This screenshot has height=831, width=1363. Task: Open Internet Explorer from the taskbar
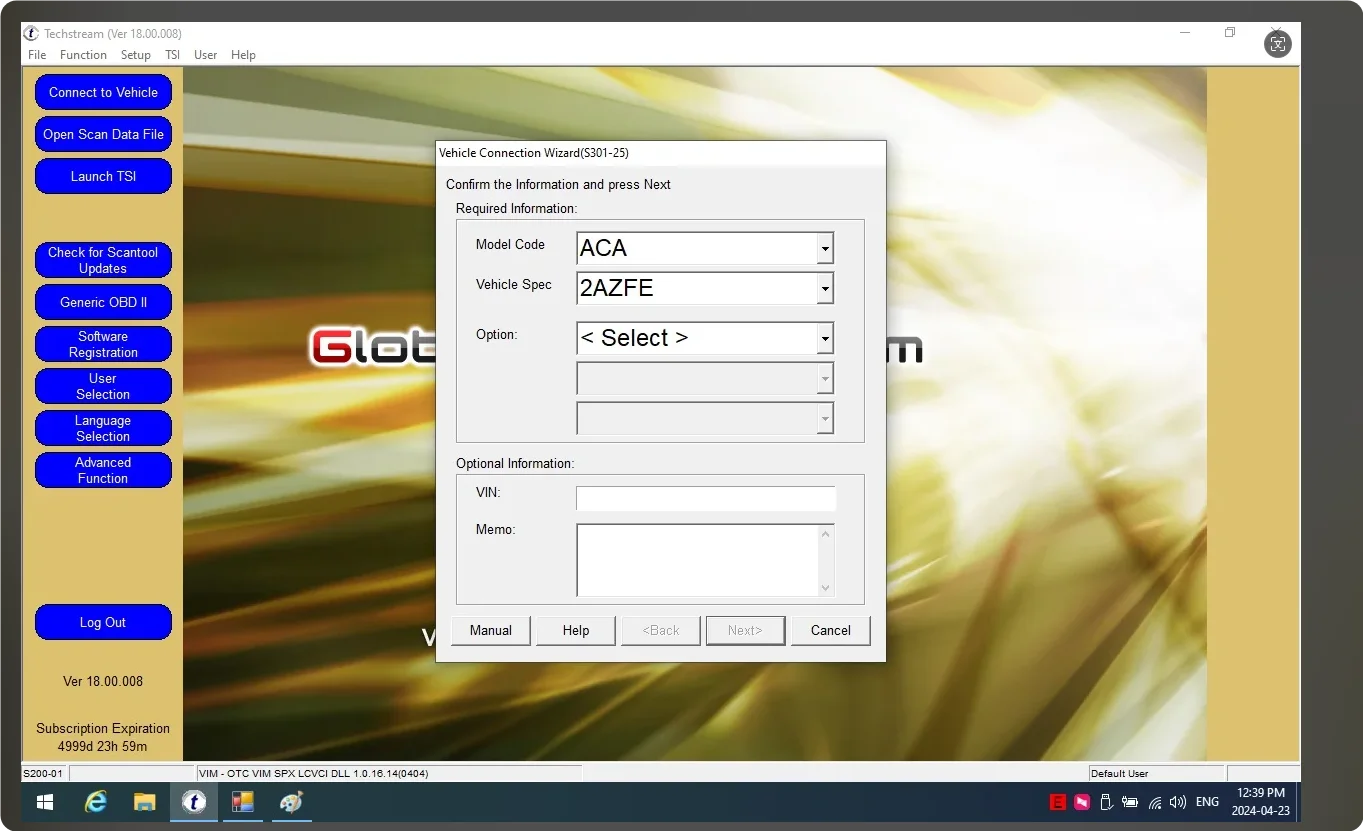pos(96,802)
